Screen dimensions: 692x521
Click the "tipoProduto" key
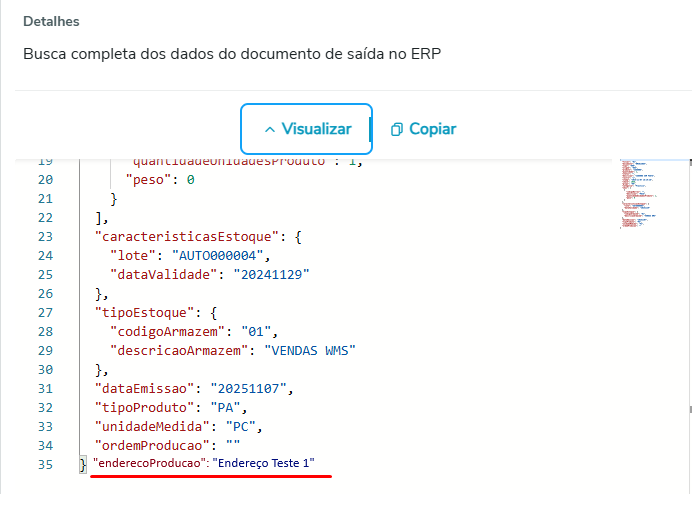pos(144,407)
